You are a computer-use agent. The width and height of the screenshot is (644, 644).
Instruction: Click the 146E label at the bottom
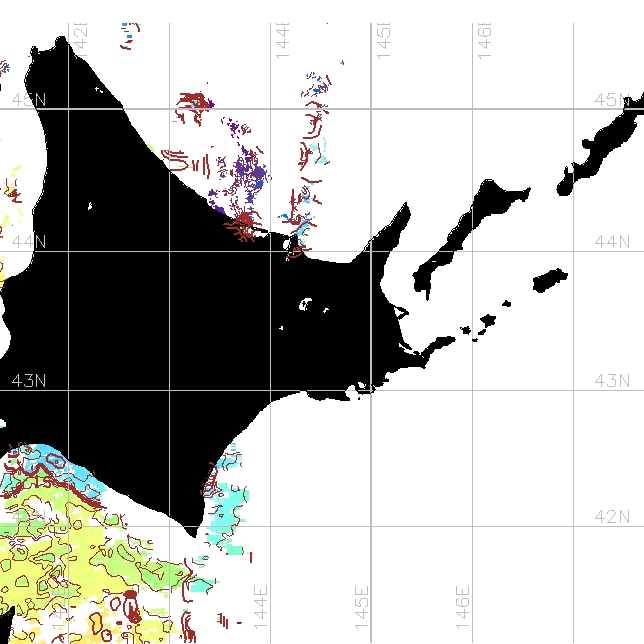(x=462, y=607)
